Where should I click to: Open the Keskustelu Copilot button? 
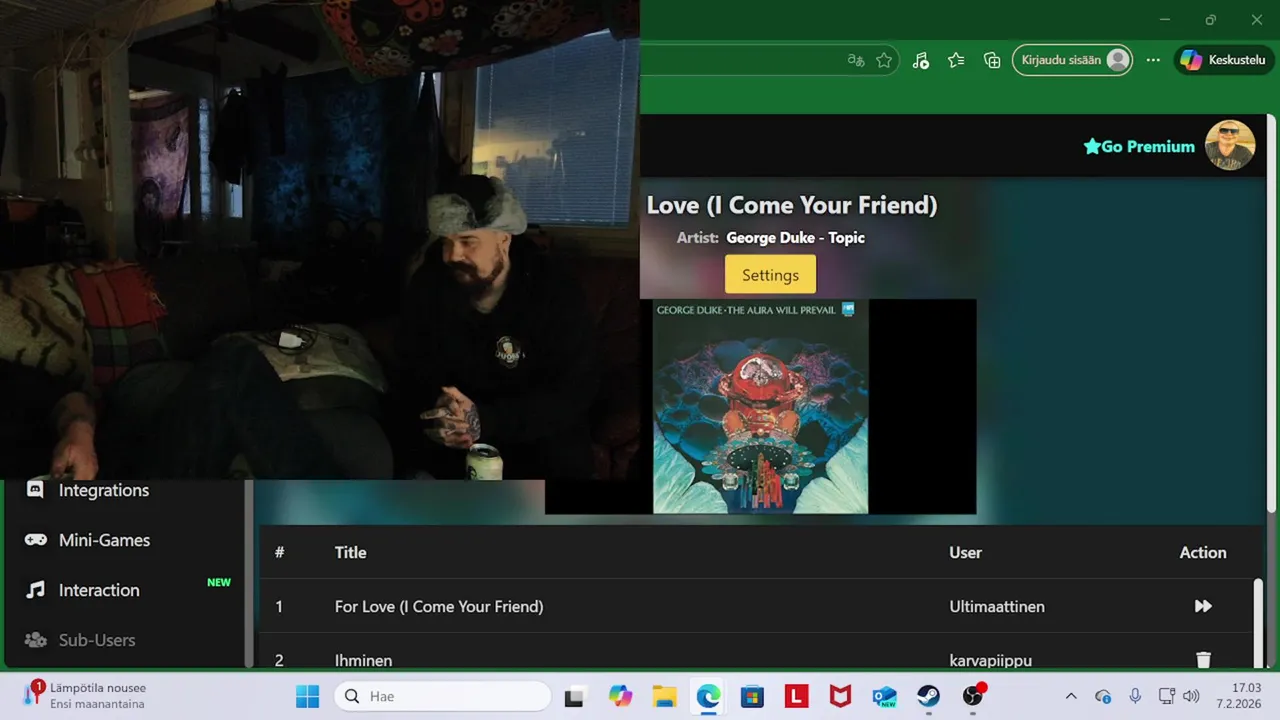click(1224, 60)
